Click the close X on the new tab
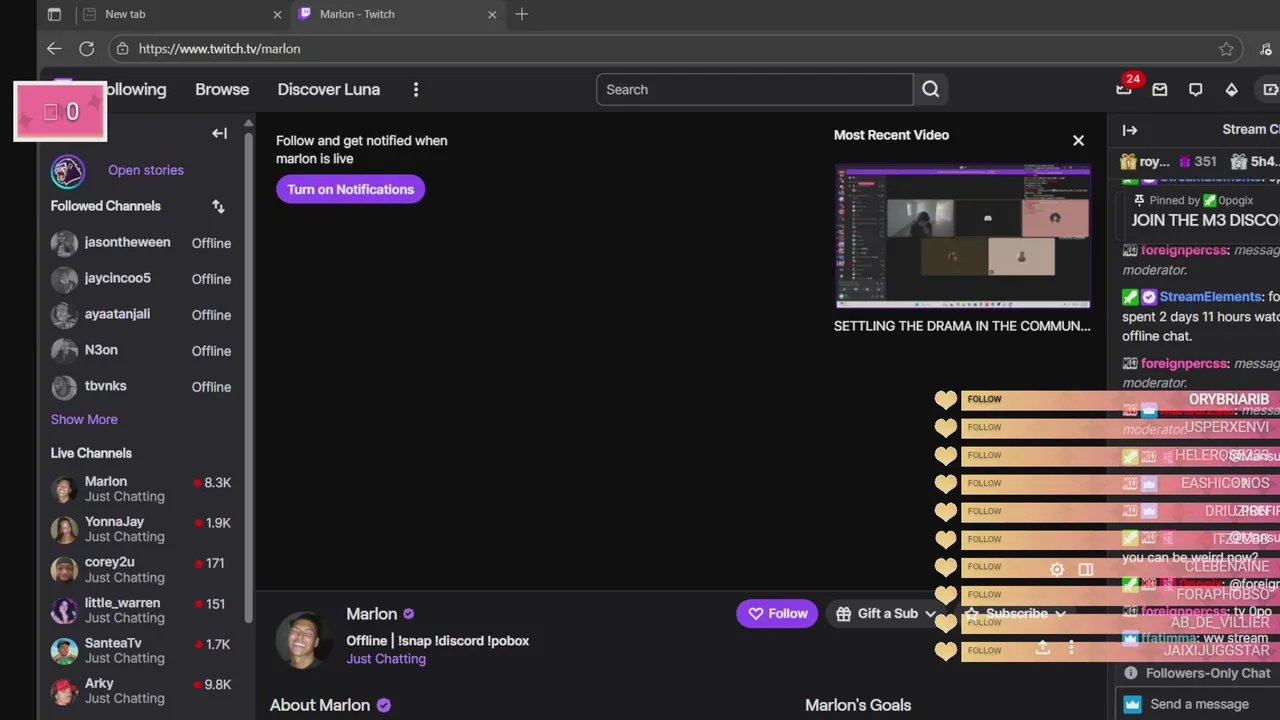 (277, 14)
